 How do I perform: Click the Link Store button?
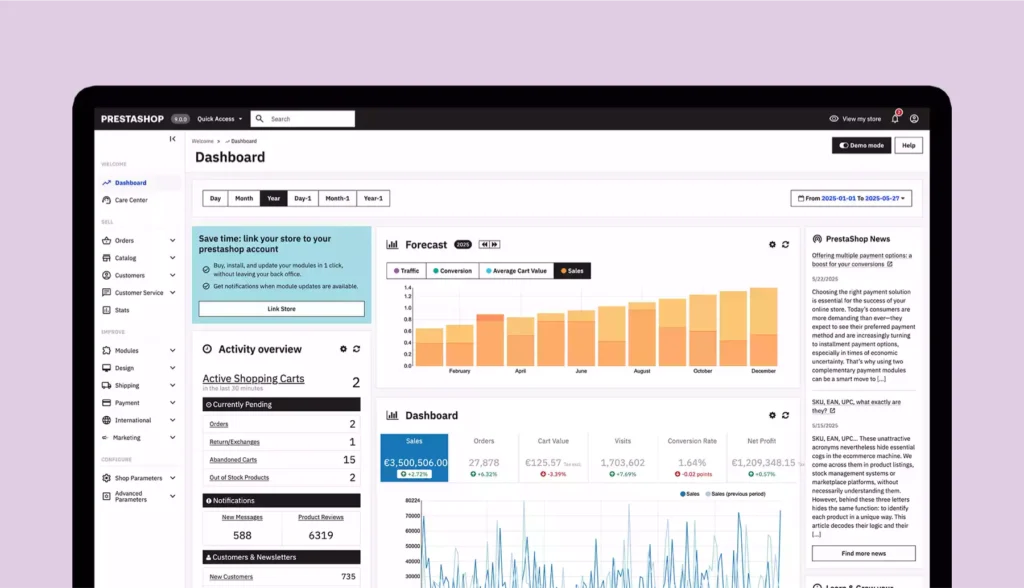(x=281, y=308)
